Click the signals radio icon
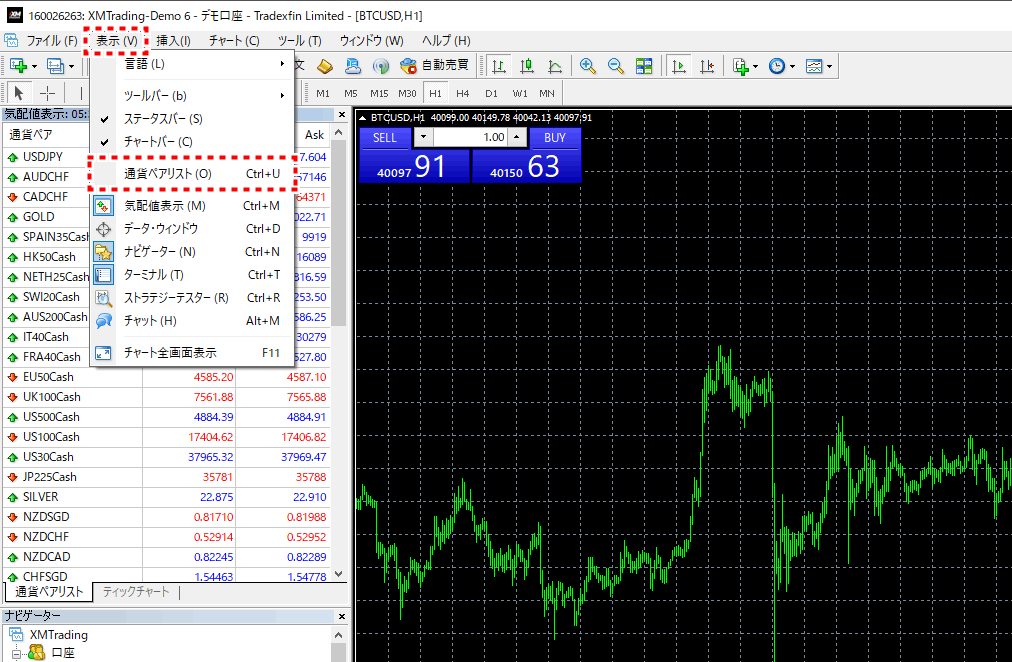Screen dimensions: 1012x662 [381, 66]
